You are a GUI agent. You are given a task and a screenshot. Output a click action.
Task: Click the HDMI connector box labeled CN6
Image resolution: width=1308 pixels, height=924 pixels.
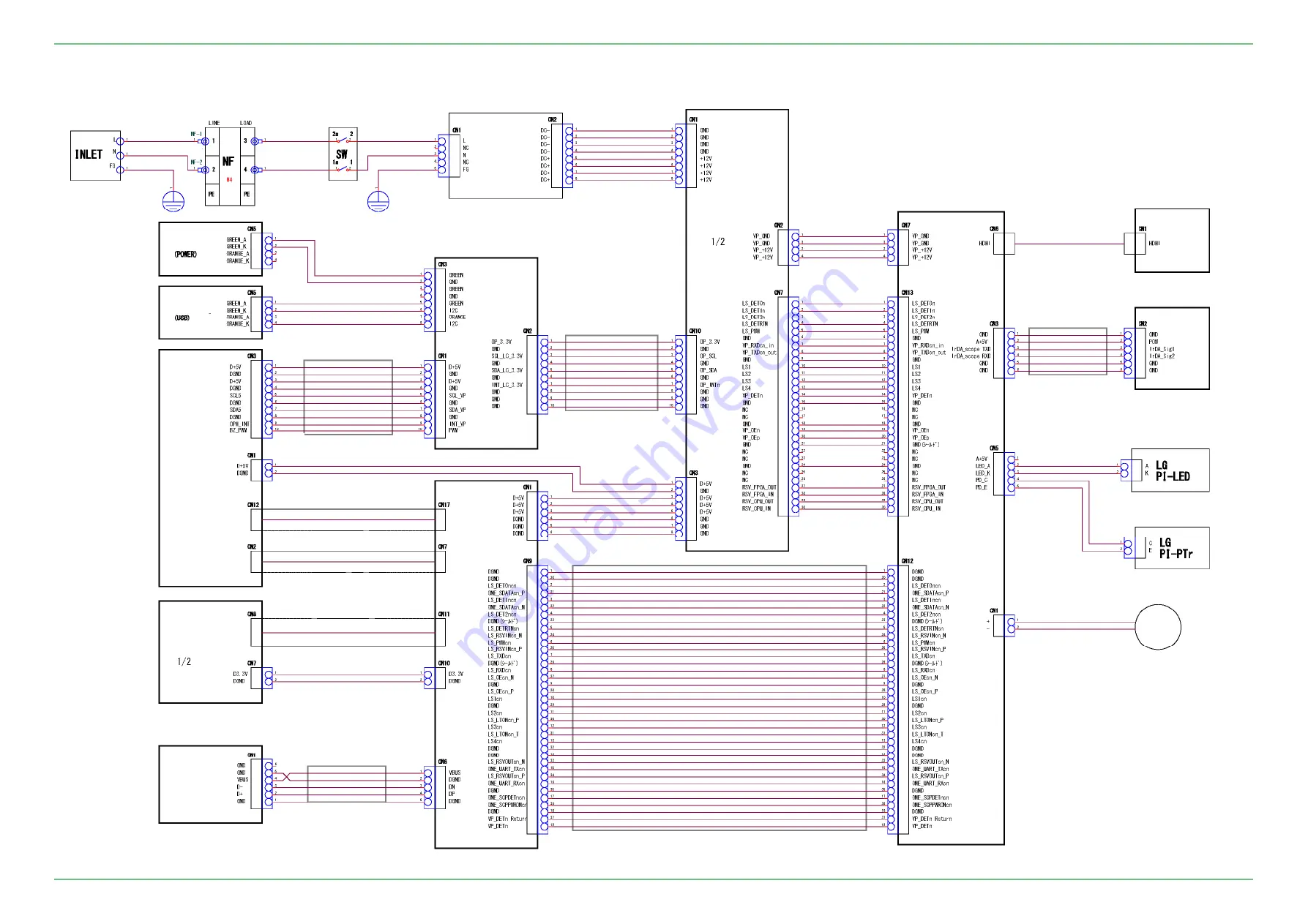(1004, 244)
